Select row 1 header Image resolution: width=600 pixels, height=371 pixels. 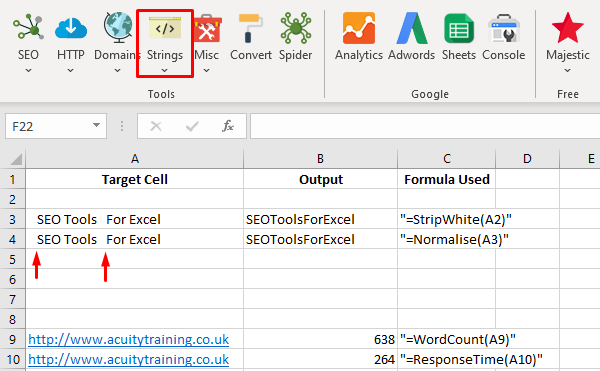click(x=13, y=179)
